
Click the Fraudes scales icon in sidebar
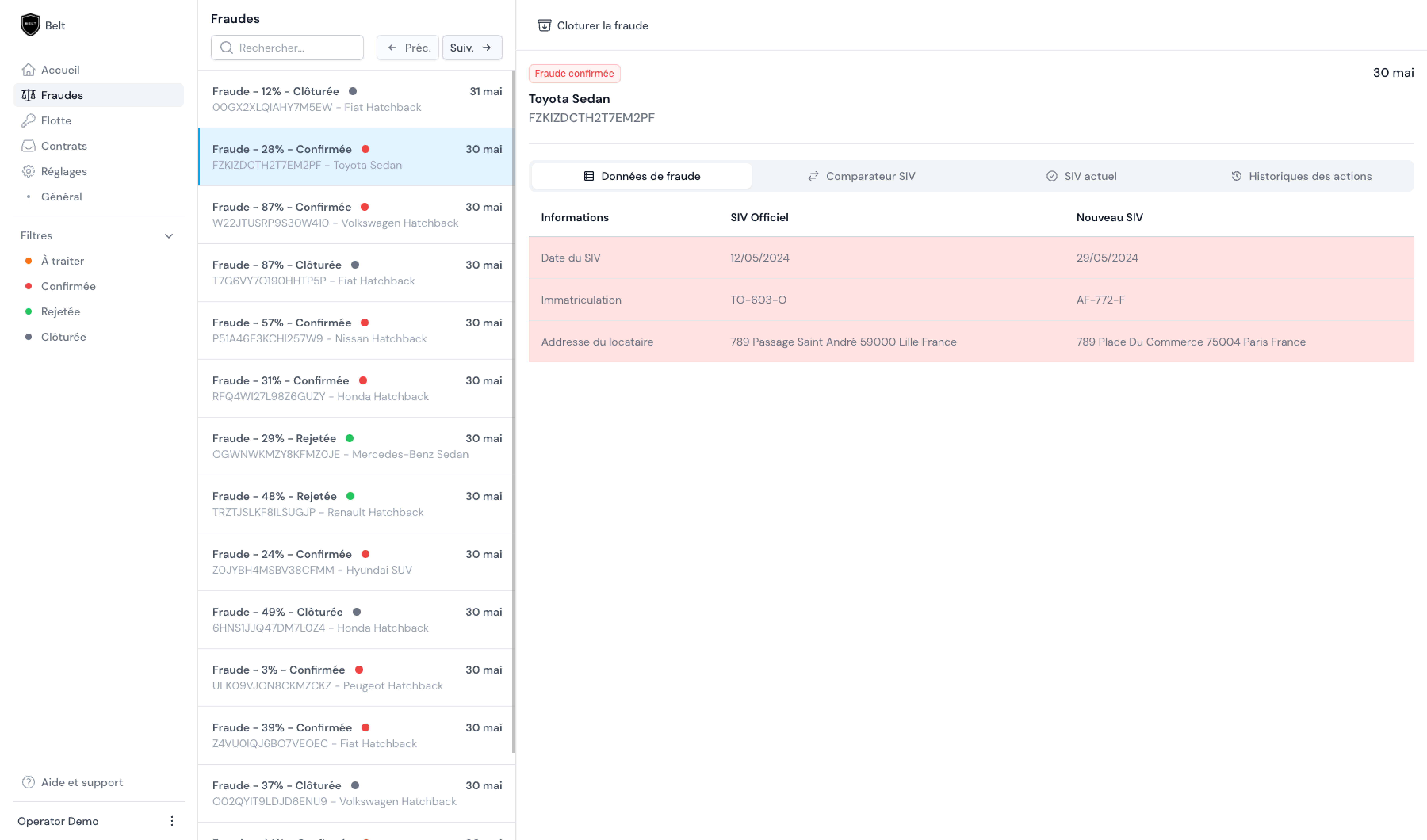(x=28, y=95)
